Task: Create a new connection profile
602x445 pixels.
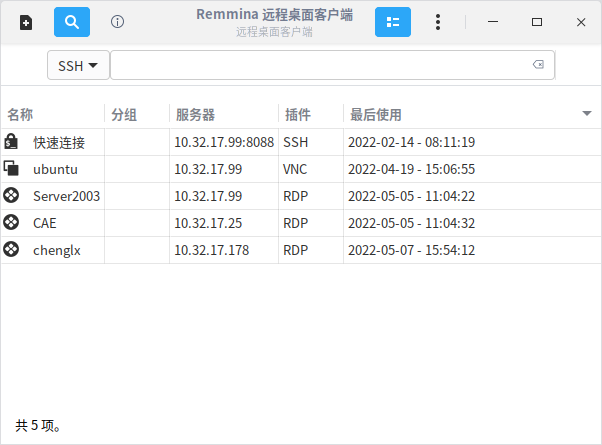Action: click(x=26, y=22)
